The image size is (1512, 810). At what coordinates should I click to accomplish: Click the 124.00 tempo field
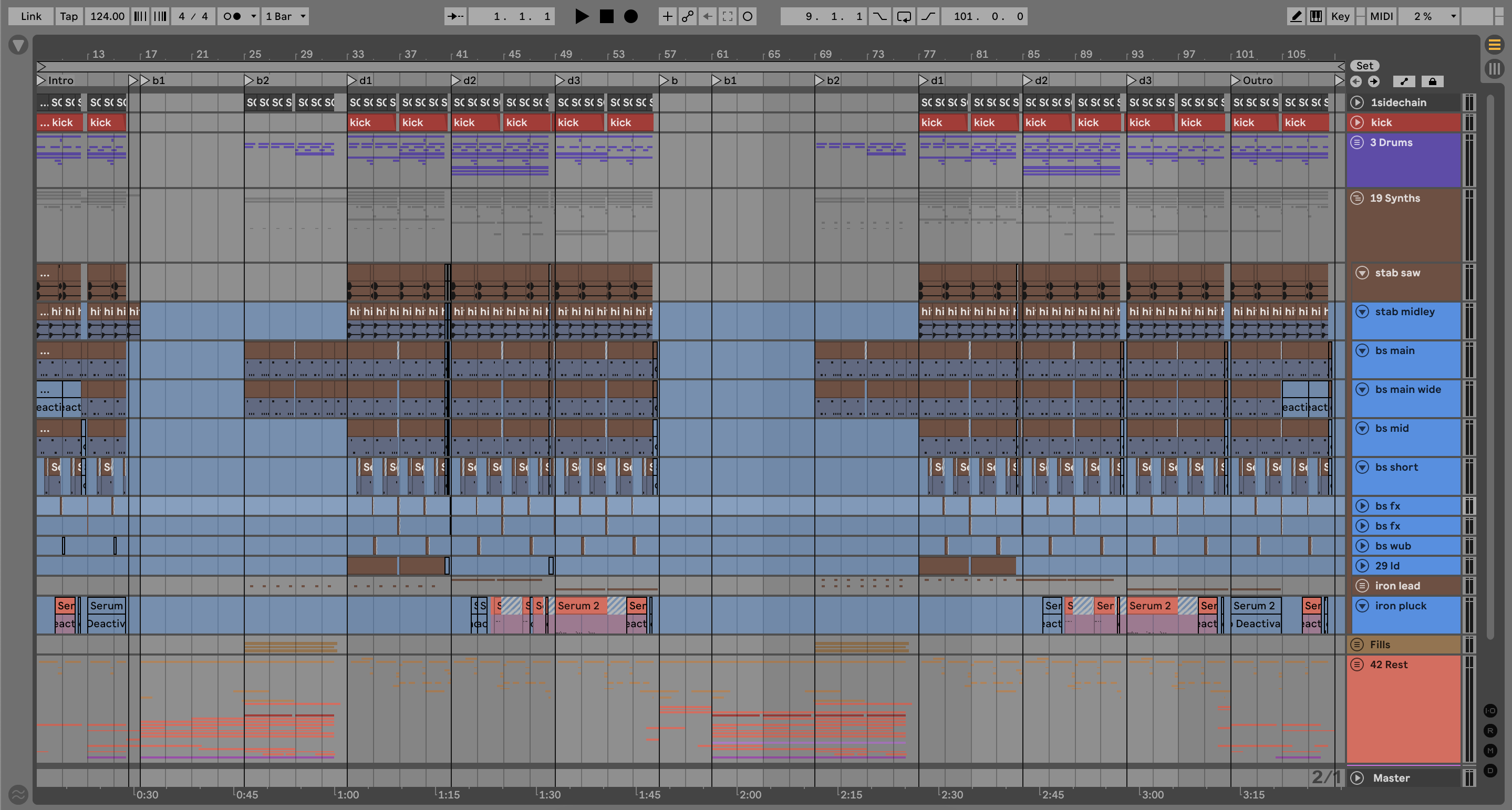pos(107,16)
